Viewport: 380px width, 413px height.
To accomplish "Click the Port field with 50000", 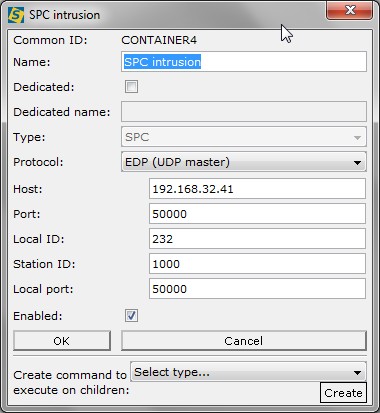I will (x=257, y=214).
